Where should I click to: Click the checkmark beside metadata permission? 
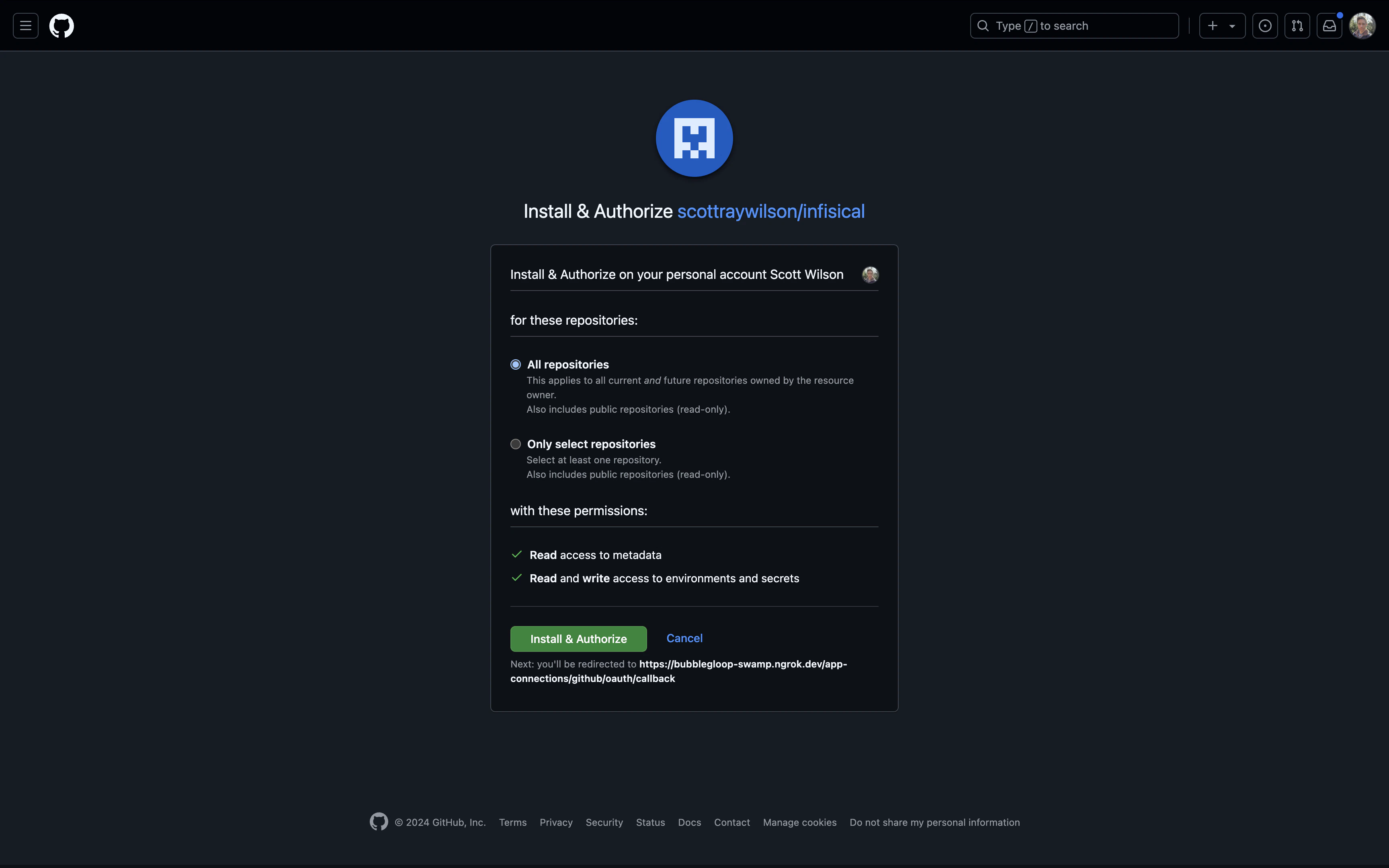516,555
